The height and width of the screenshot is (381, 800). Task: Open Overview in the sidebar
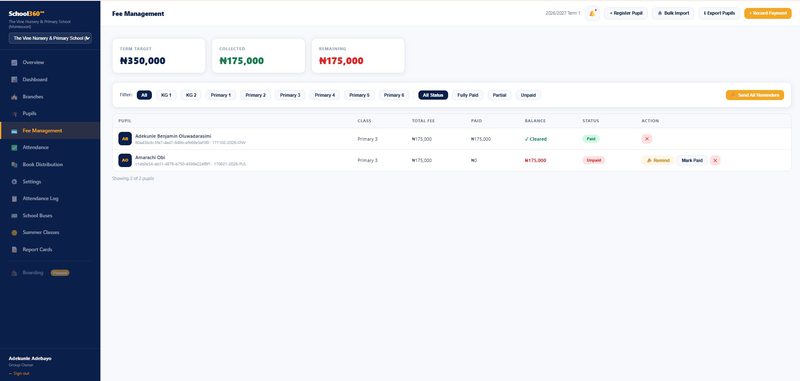pyautogui.click(x=50, y=63)
